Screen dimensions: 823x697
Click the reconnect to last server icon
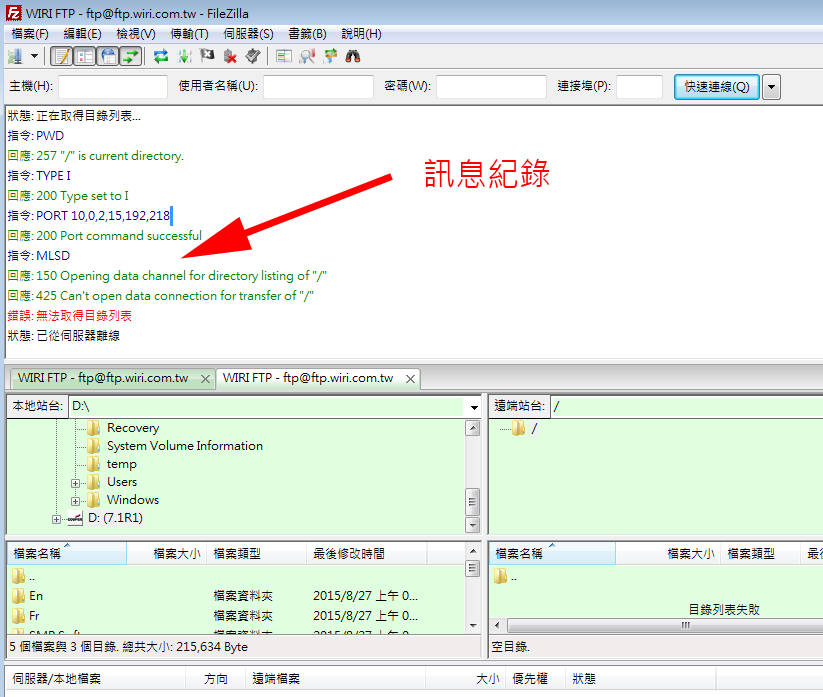click(x=253, y=56)
